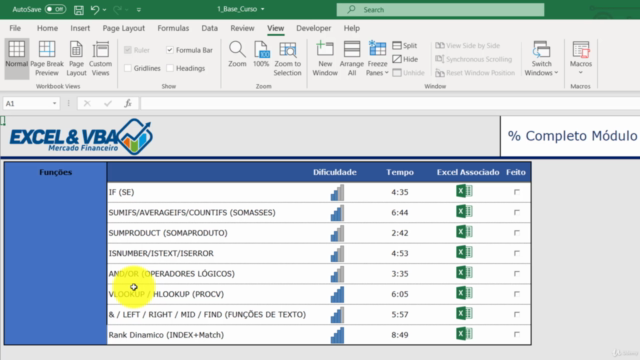Click the Funções section header
Screen dimensions: 640x360
coord(56,172)
